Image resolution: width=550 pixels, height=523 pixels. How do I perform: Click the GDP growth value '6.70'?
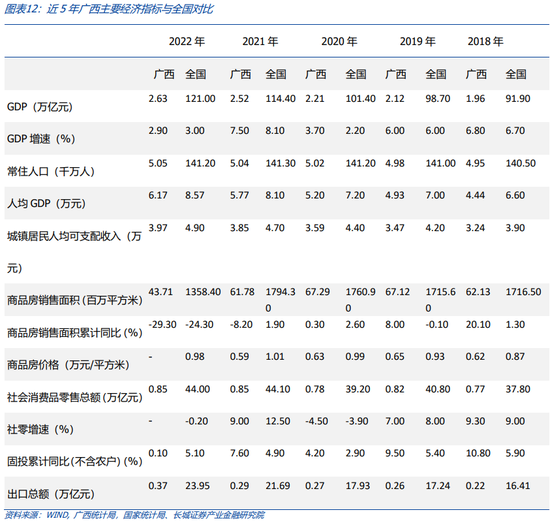(515, 131)
